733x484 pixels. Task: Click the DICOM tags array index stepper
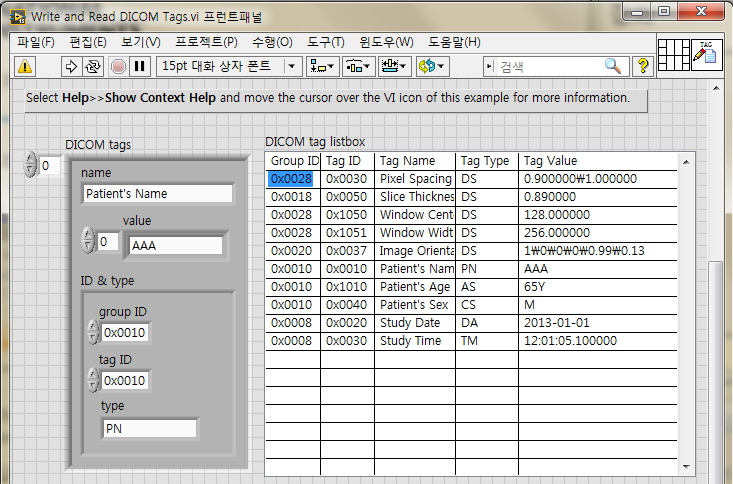[x=30, y=165]
